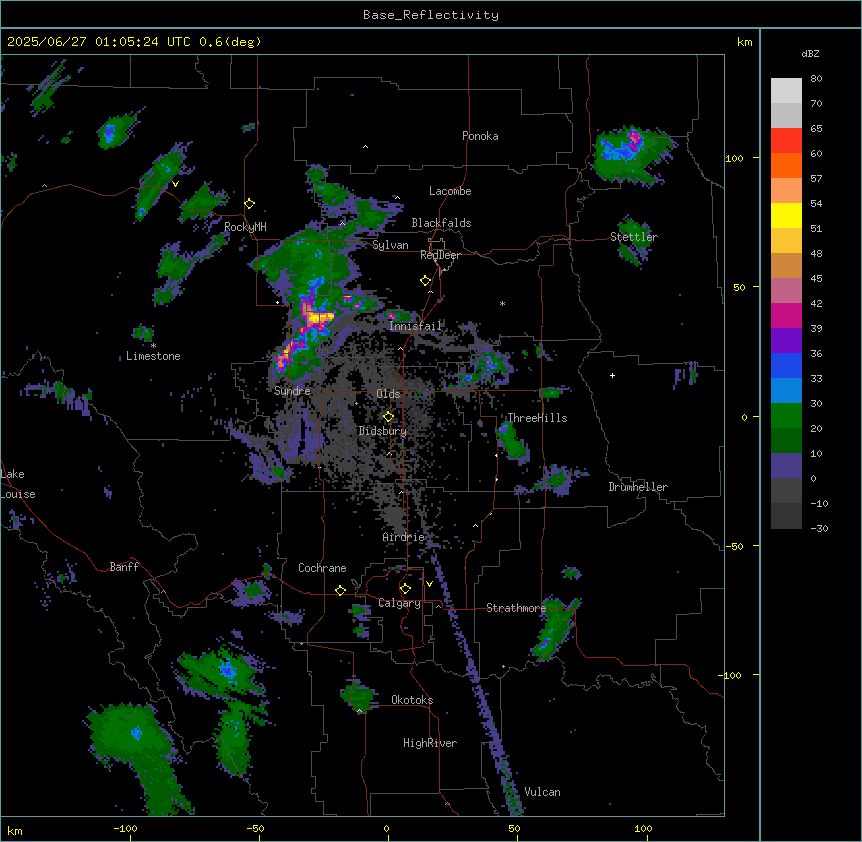Image resolution: width=862 pixels, height=842 pixels.
Task: Click the Okotoks city label
Action: (412, 700)
